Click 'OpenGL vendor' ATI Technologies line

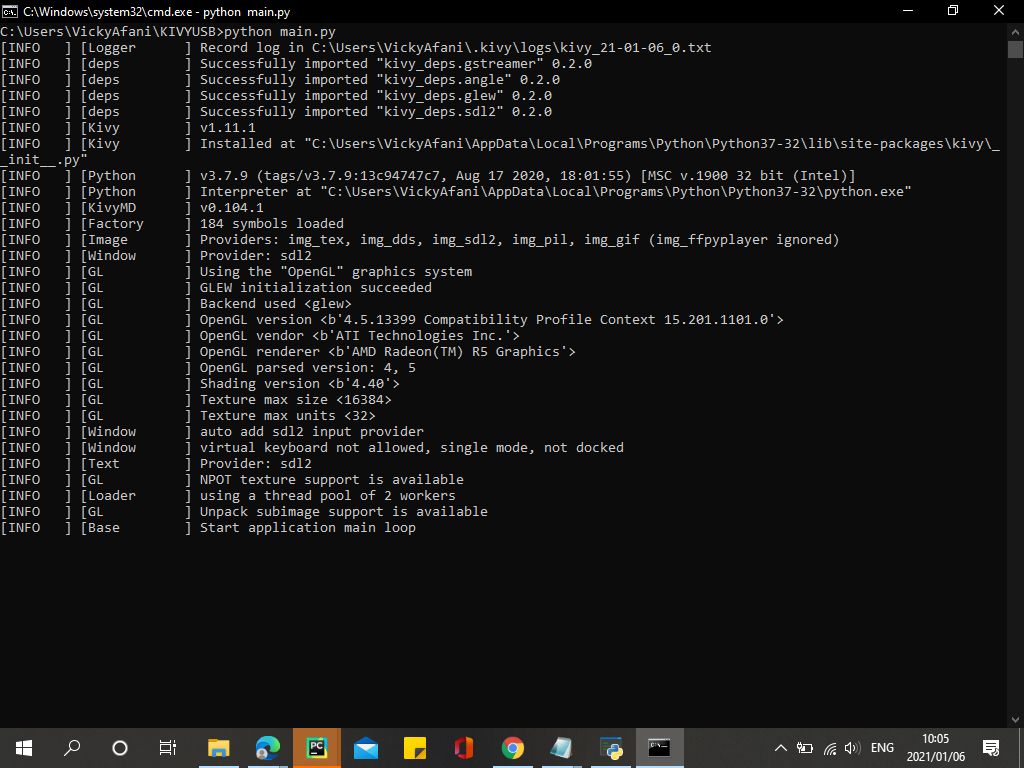[260, 336]
